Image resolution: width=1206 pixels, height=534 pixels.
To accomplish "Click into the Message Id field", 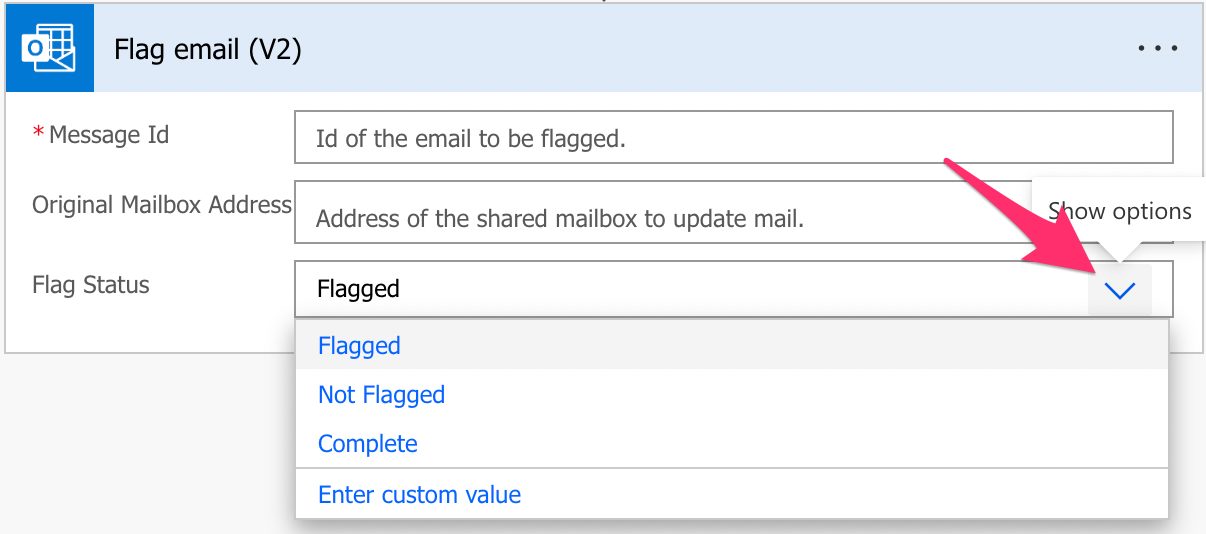I will pos(733,137).
